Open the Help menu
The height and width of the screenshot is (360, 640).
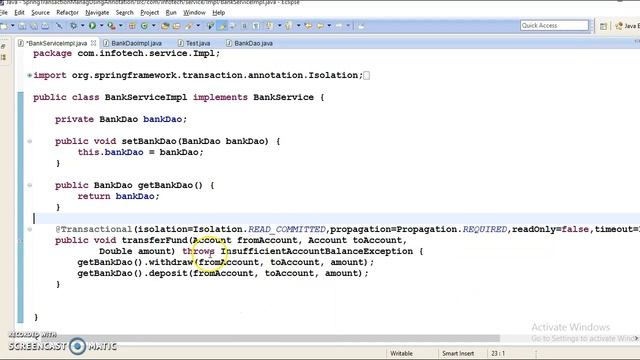tap(218, 13)
